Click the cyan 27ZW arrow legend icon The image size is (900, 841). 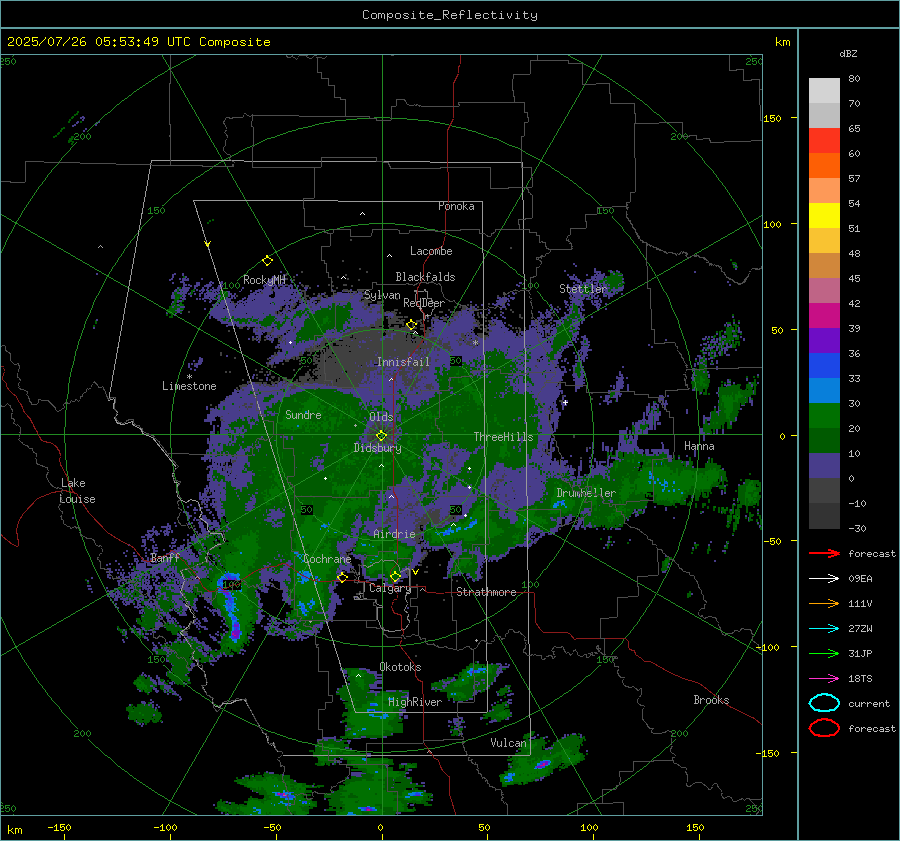tap(824, 629)
